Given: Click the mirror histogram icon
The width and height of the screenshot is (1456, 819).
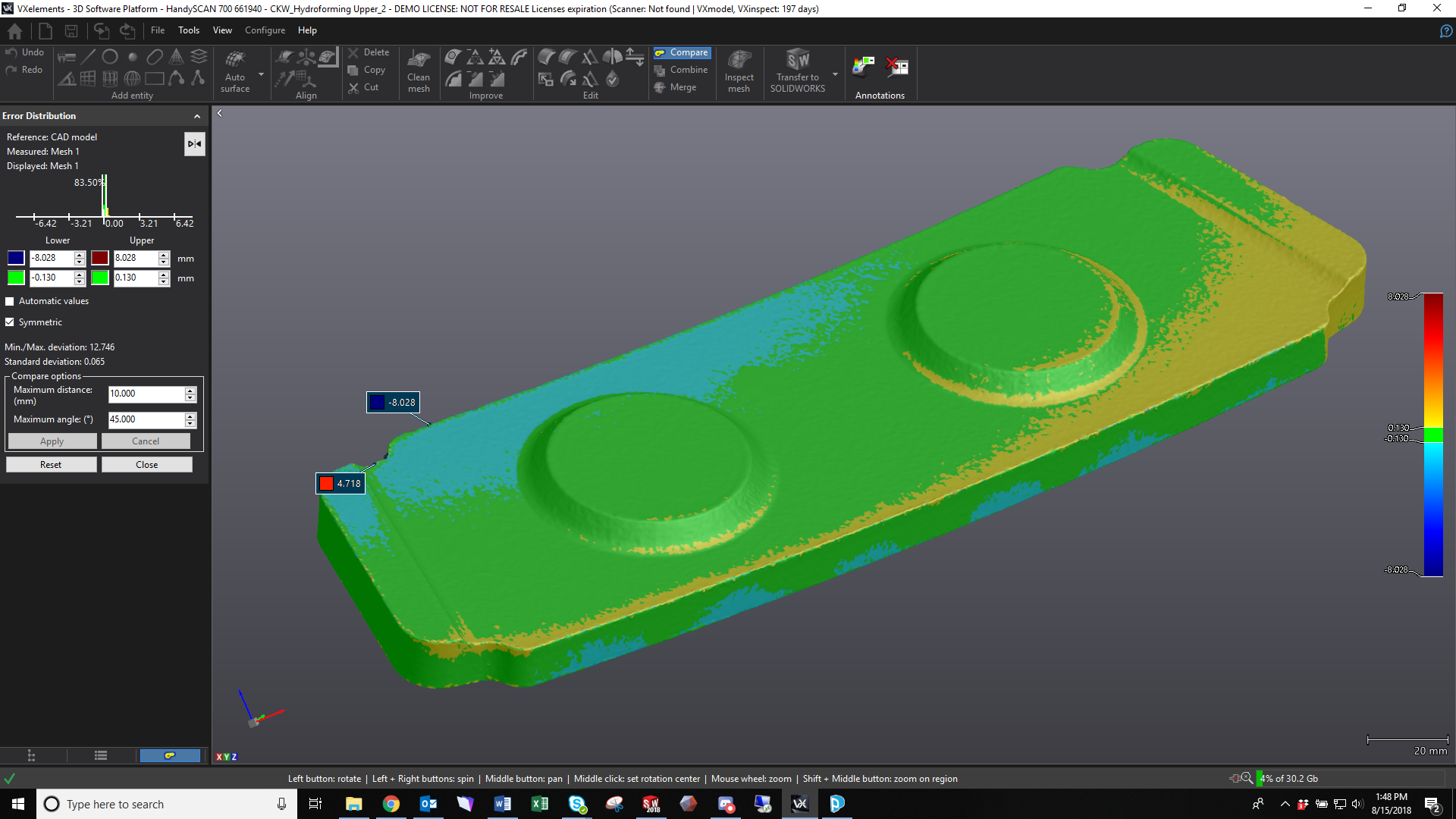Looking at the screenshot, I should (x=194, y=143).
